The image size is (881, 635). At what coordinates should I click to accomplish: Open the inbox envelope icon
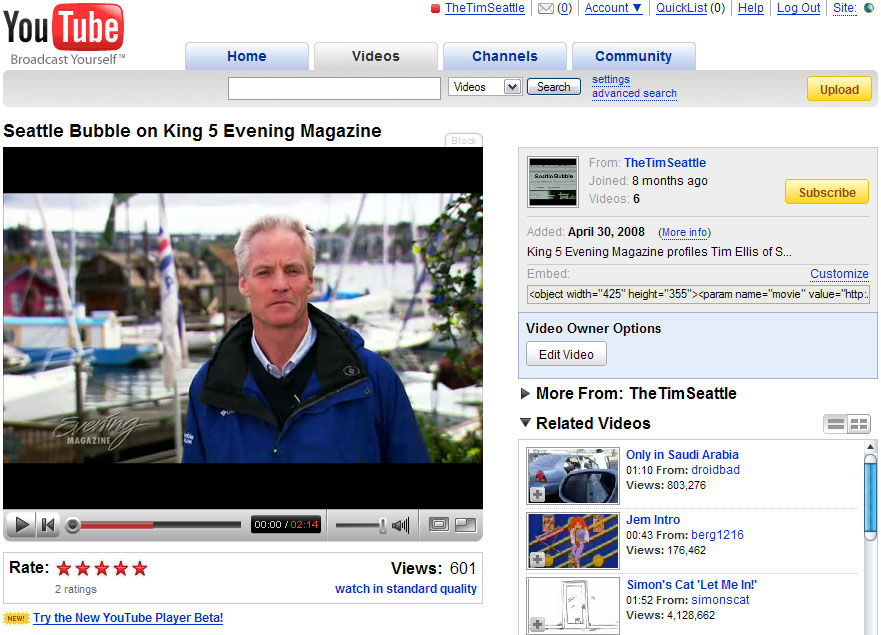546,8
